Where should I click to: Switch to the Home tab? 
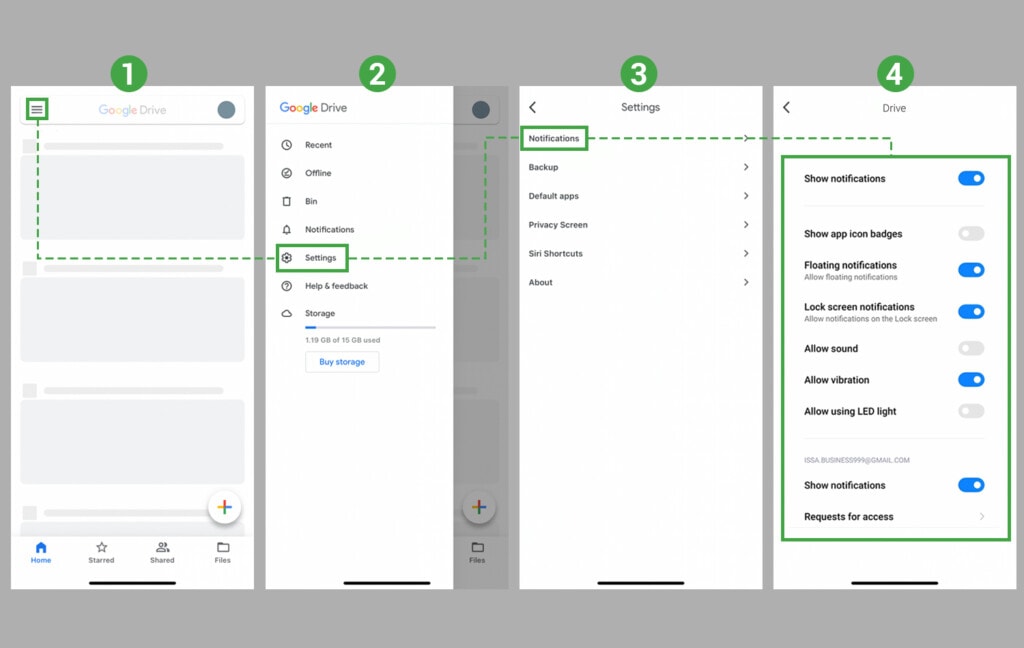pyautogui.click(x=40, y=552)
